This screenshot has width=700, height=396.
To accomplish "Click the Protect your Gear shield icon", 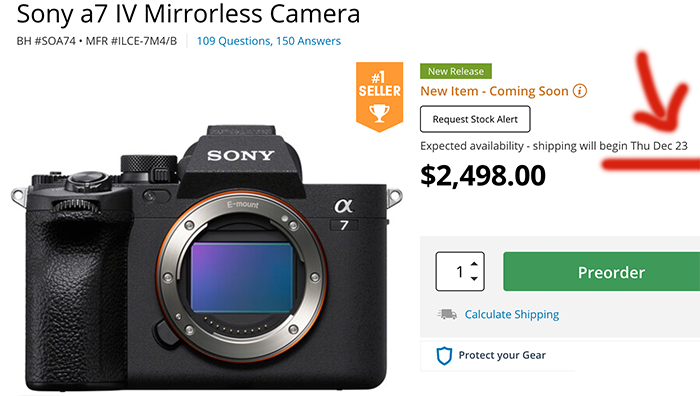I will pyautogui.click(x=444, y=356).
